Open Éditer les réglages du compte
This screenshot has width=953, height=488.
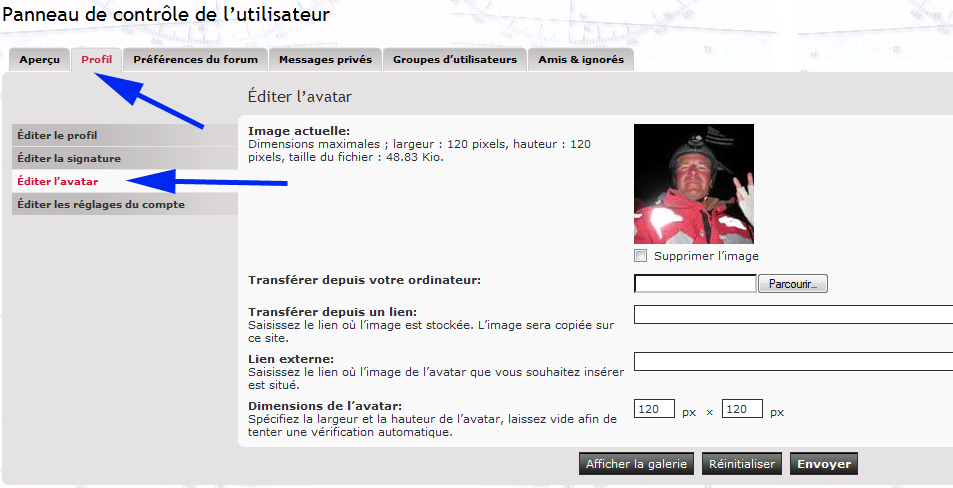(101, 204)
